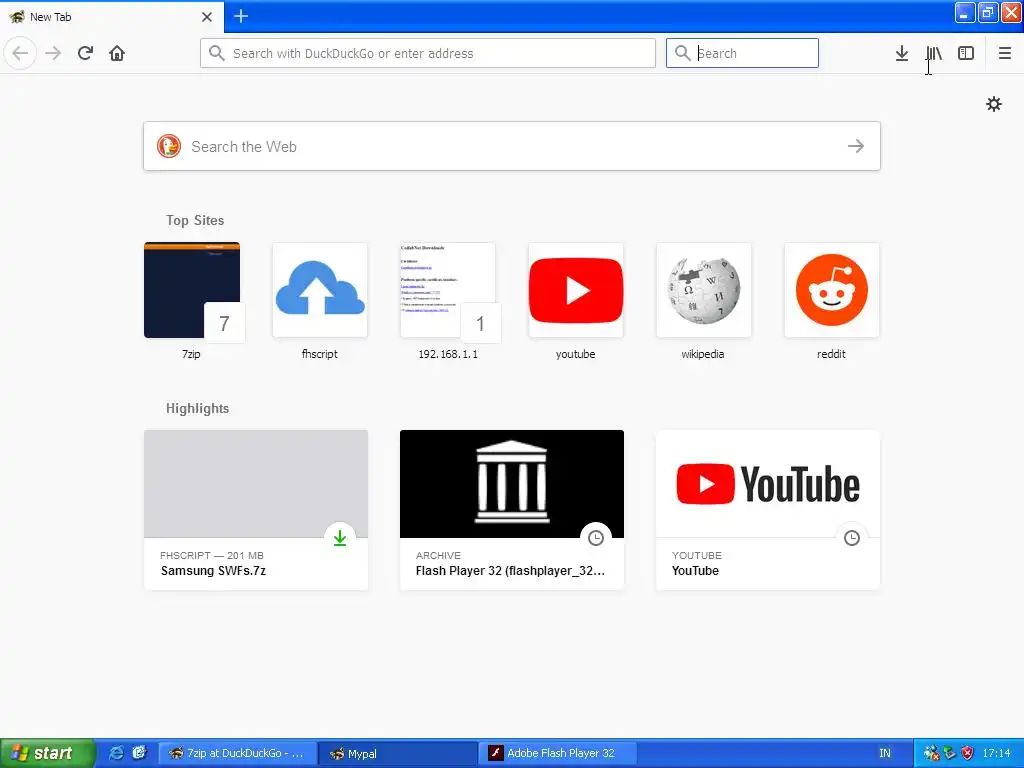This screenshot has height=768, width=1024.
Task: Click the first system tray icon
Action: click(931, 753)
